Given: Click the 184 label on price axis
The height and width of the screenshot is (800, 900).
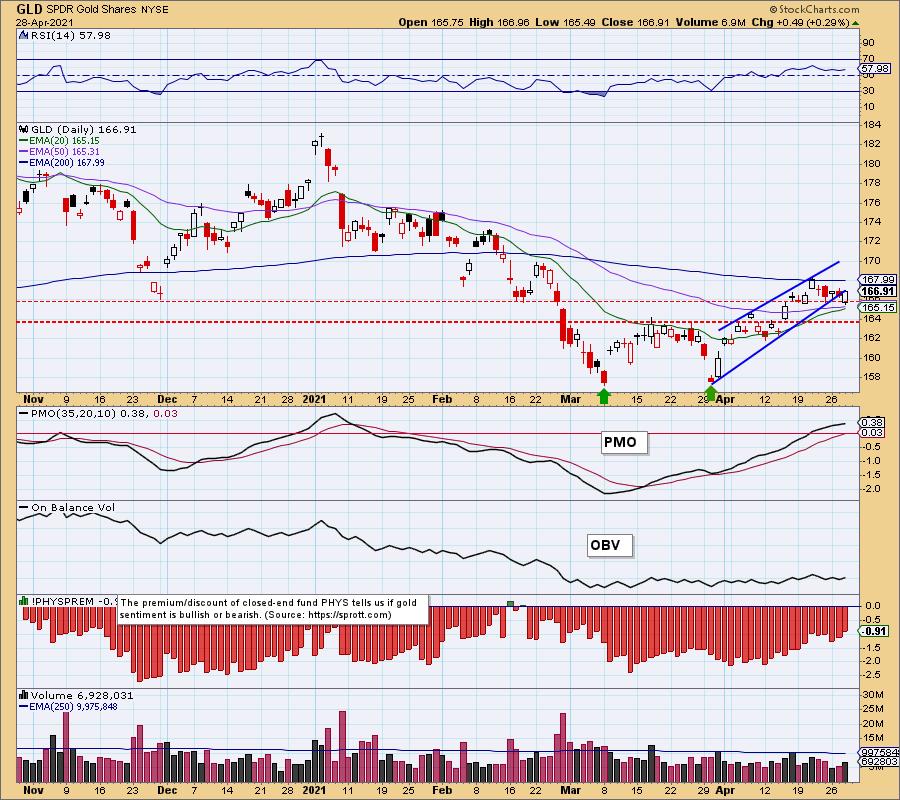Looking at the screenshot, I should (x=872, y=125).
